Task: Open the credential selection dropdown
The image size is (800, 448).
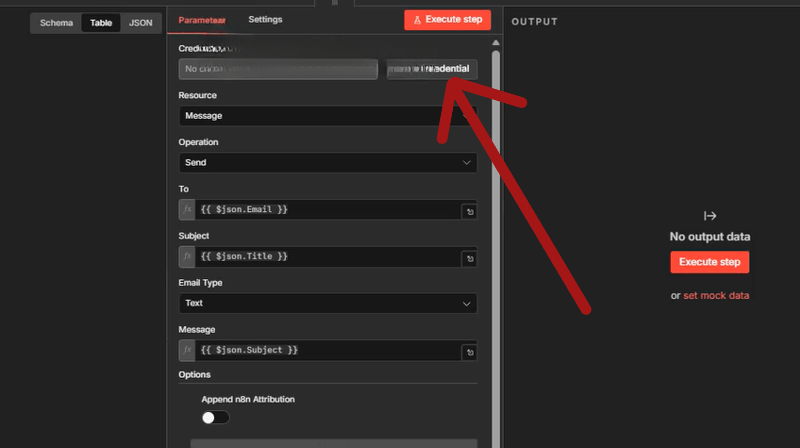Action: (x=278, y=69)
